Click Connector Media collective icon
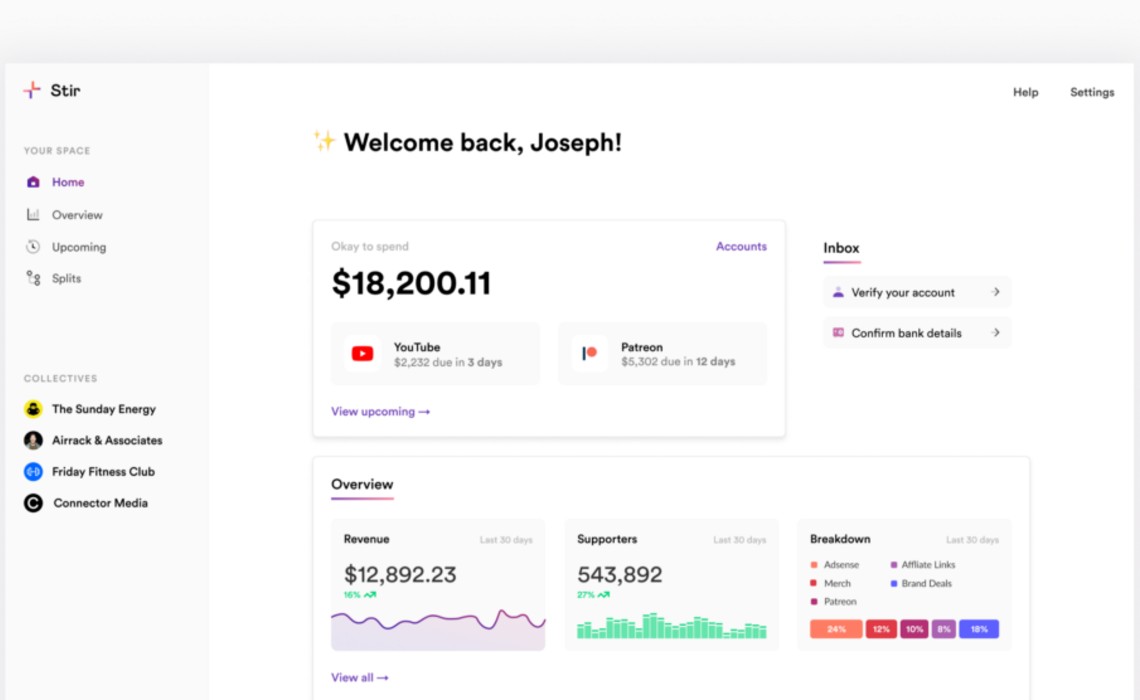Image resolution: width=1140 pixels, height=700 pixels. pos(33,503)
